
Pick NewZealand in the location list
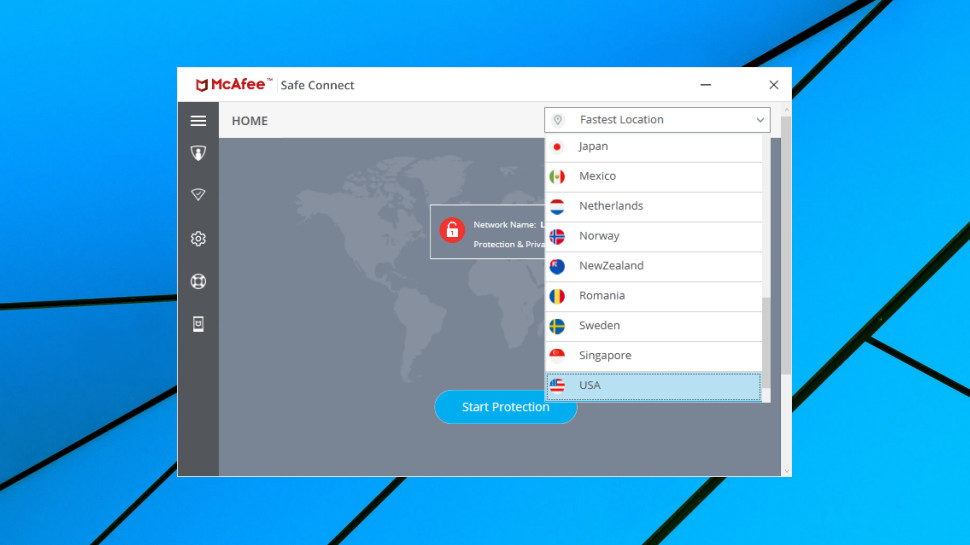point(653,266)
